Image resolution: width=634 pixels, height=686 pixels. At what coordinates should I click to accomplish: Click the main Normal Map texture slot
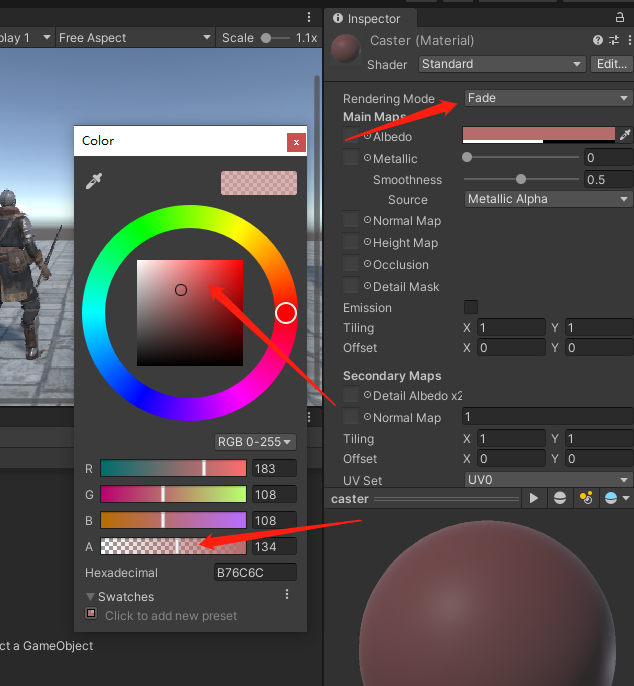(x=350, y=220)
